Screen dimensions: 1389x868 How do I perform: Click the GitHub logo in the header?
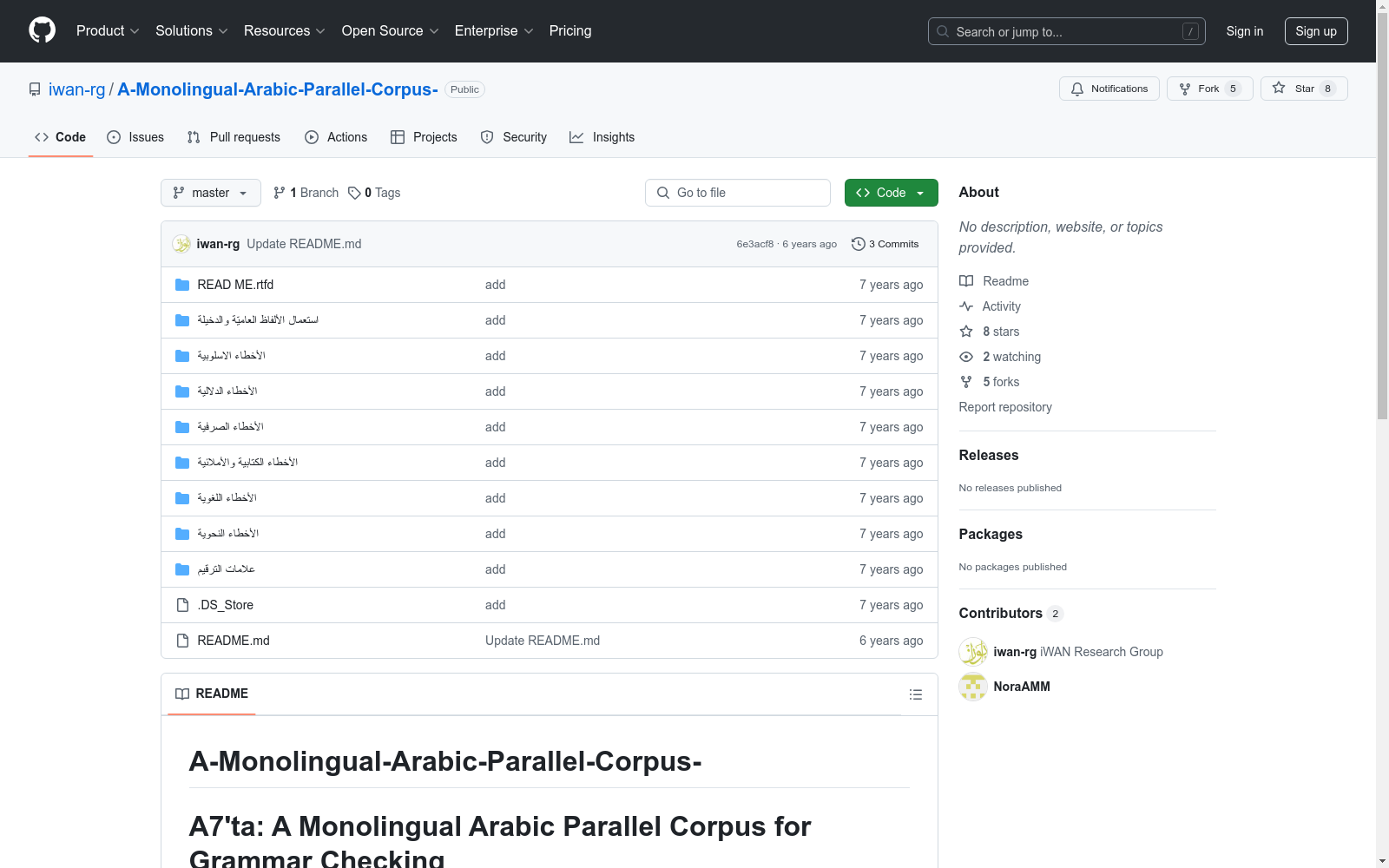pos(42,30)
